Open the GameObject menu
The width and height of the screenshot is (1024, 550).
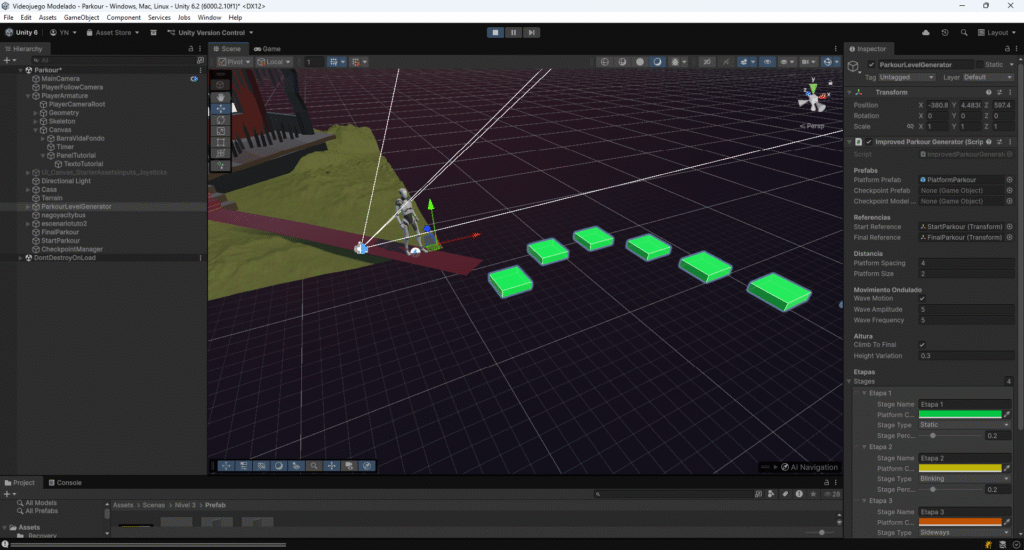pyautogui.click(x=81, y=18)
